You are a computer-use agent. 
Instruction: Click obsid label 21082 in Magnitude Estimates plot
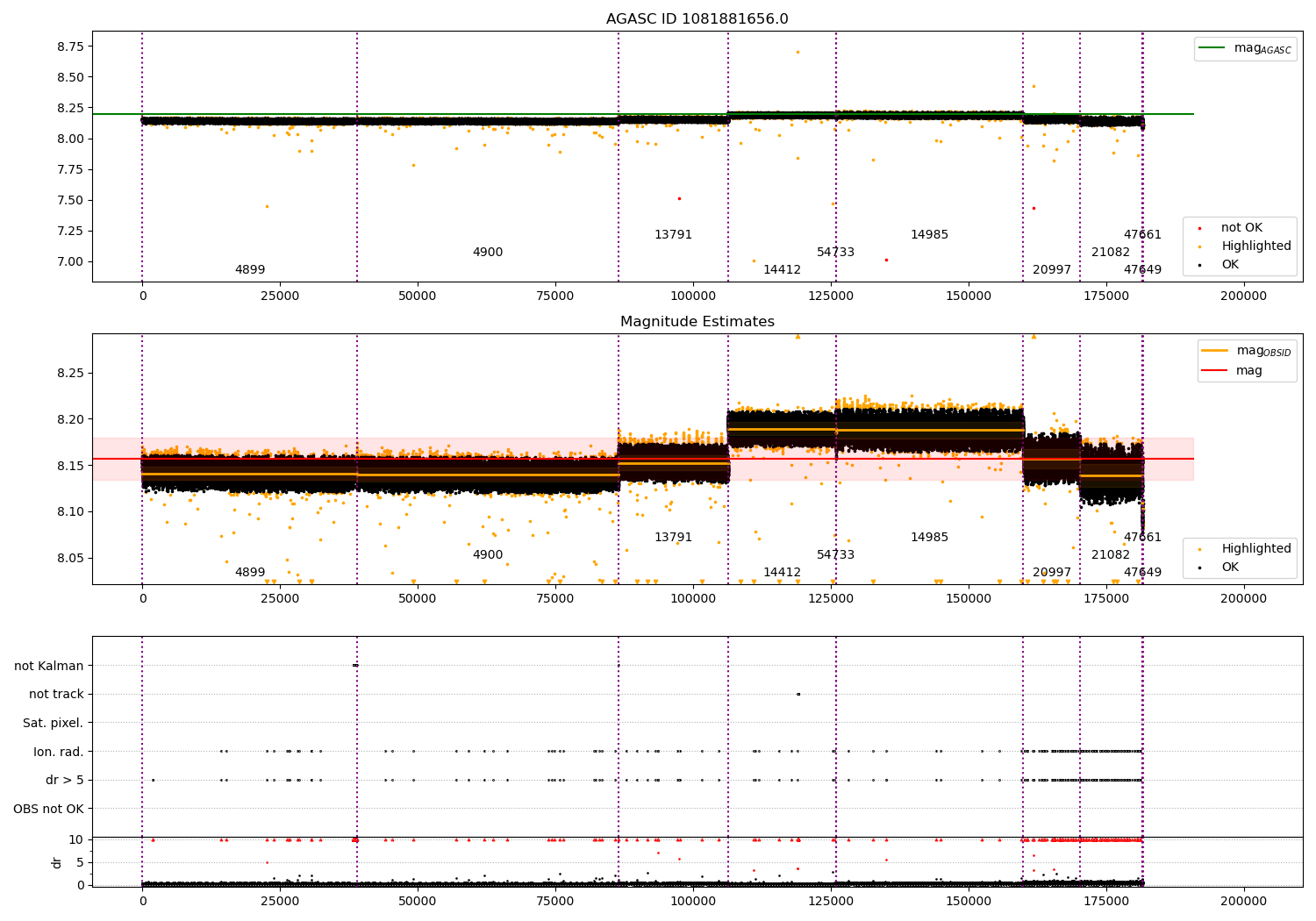1111,555
